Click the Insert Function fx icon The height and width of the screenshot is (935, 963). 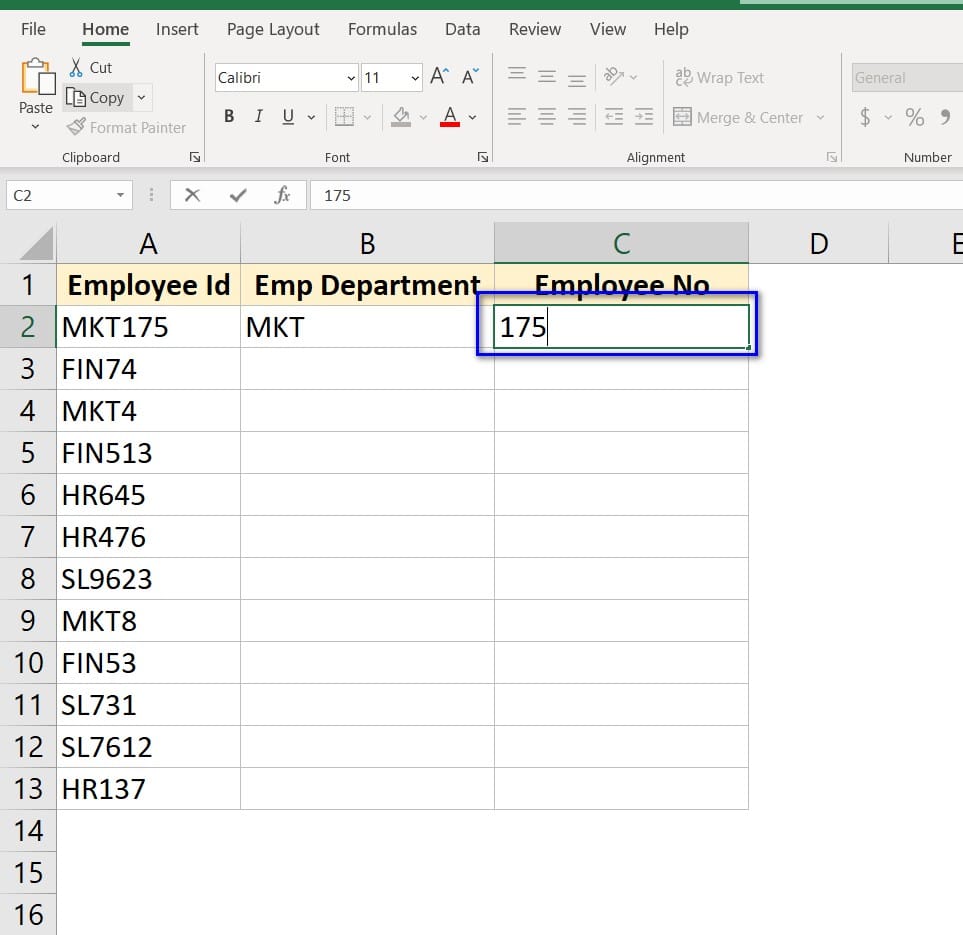pos(283,195)
